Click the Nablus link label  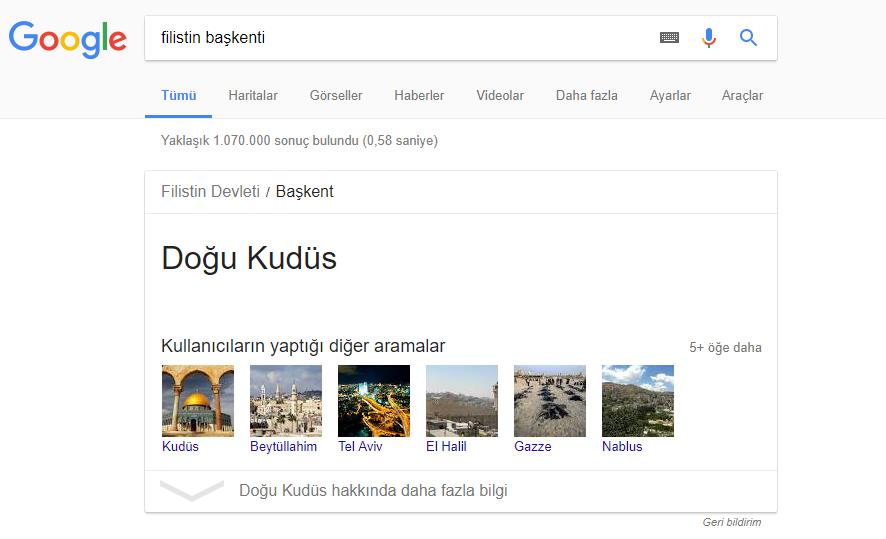[x=622, y=447]
